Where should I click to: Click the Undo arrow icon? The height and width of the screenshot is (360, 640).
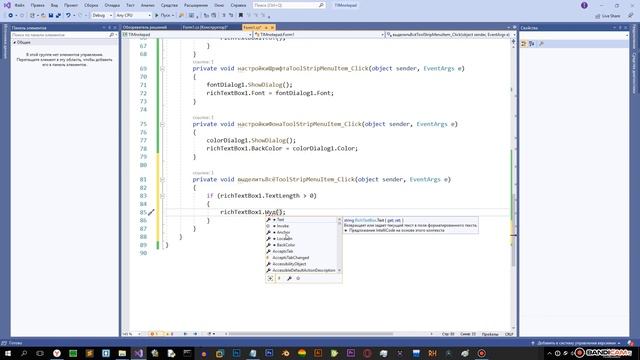68,16
